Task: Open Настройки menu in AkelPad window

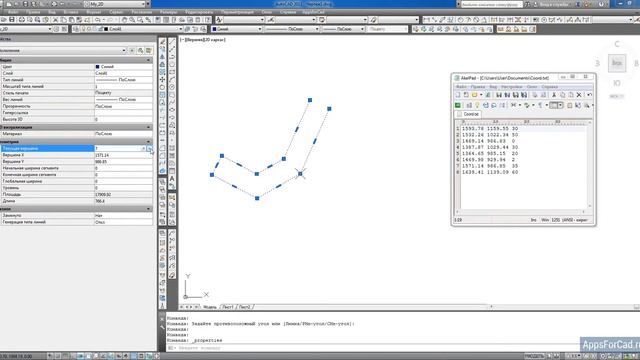Action: 511,87
